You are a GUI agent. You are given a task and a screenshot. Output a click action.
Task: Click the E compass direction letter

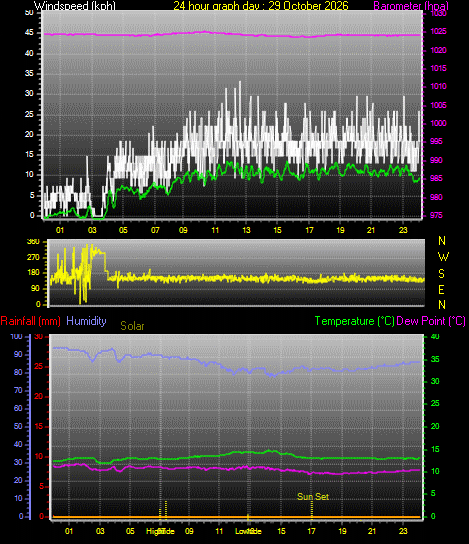coord(441,290)
